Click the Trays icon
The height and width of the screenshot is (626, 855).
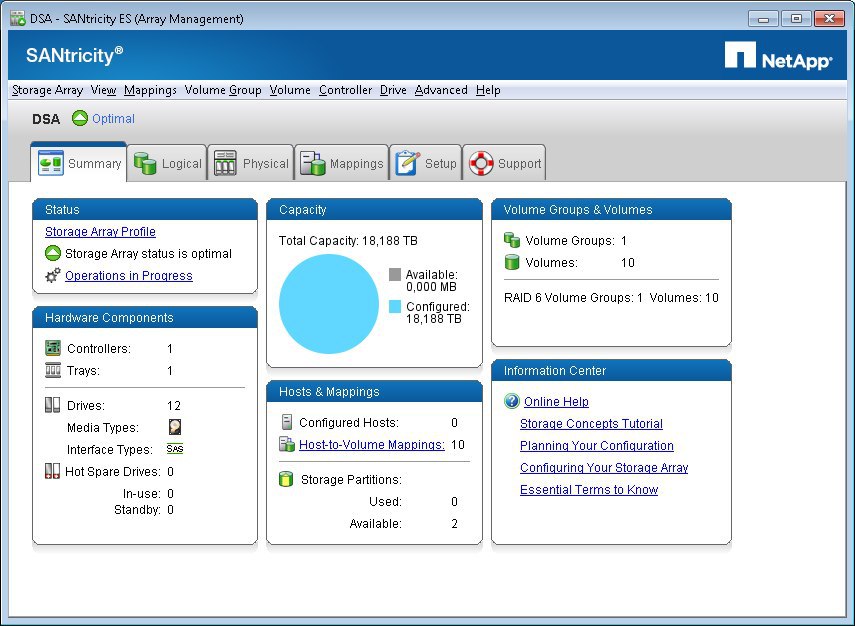coord(53,370)
